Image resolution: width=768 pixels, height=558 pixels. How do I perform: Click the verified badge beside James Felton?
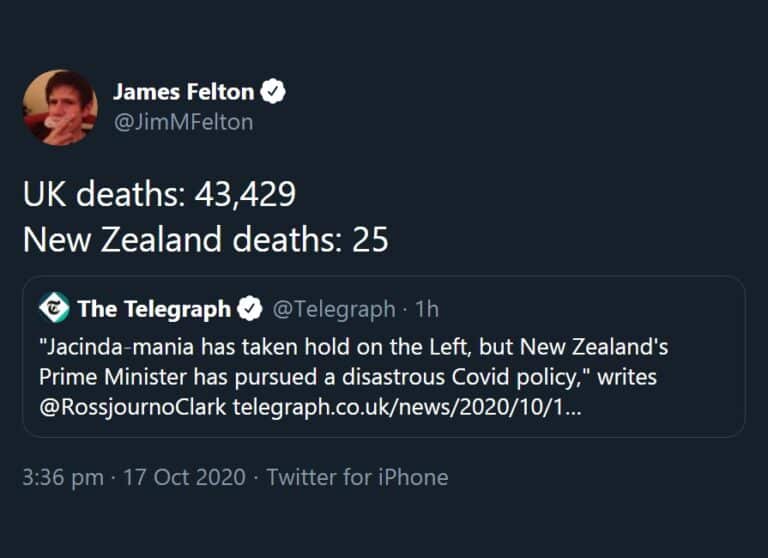point(274,93)
